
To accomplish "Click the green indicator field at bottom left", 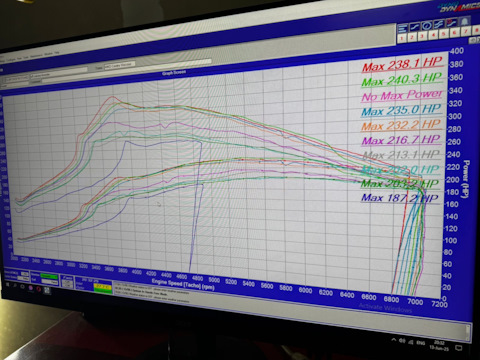I will tap(49, 276).
